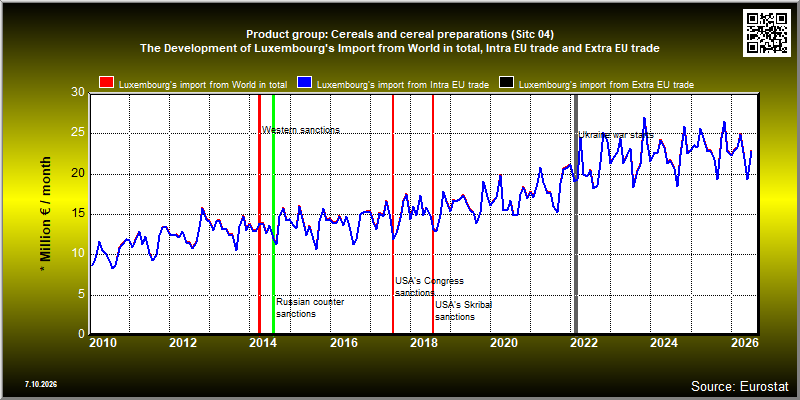Click the 2024 x-axis label
Viewport: 800px width, 400px height.
664,342
